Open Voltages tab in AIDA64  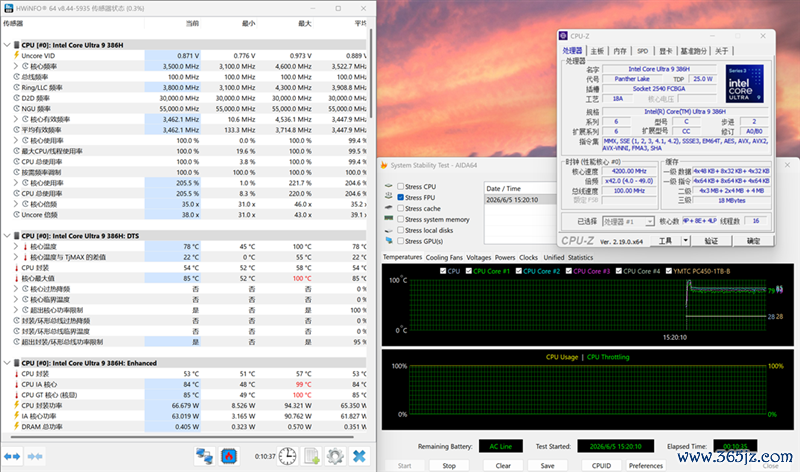[479, 257]
